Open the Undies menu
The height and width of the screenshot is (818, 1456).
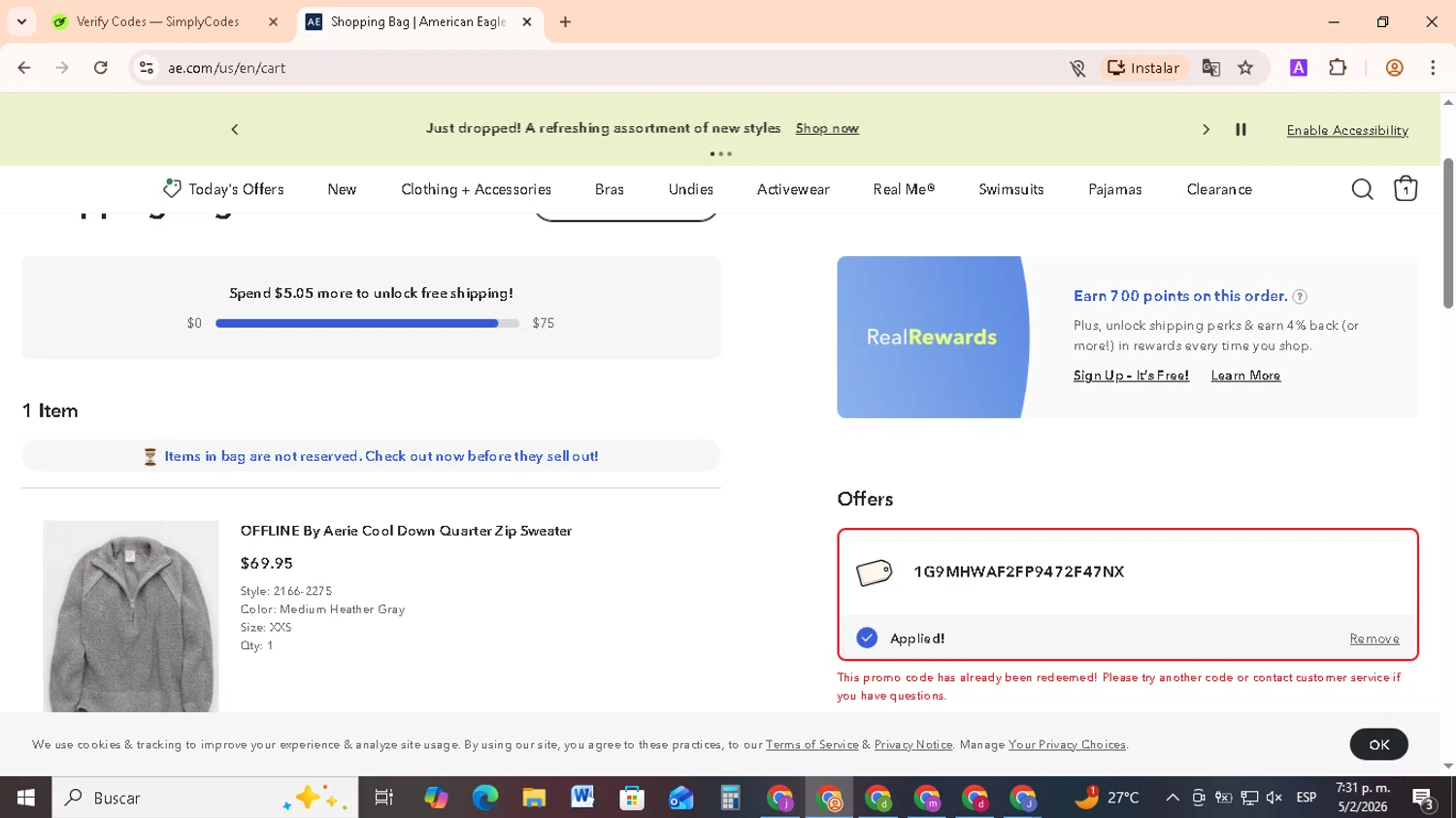(691, 189)
